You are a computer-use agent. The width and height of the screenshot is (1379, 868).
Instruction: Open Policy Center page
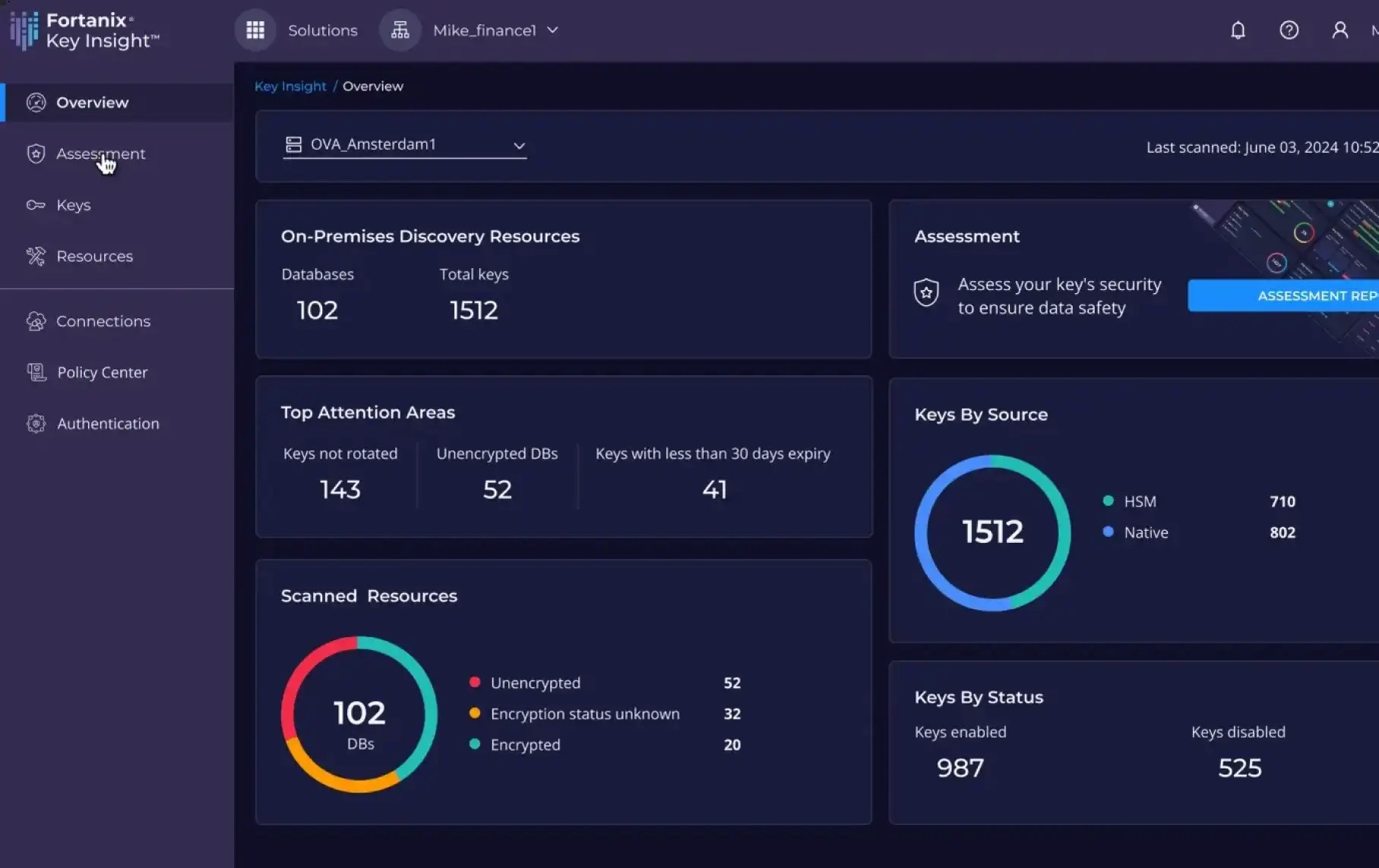pos(102,373)
